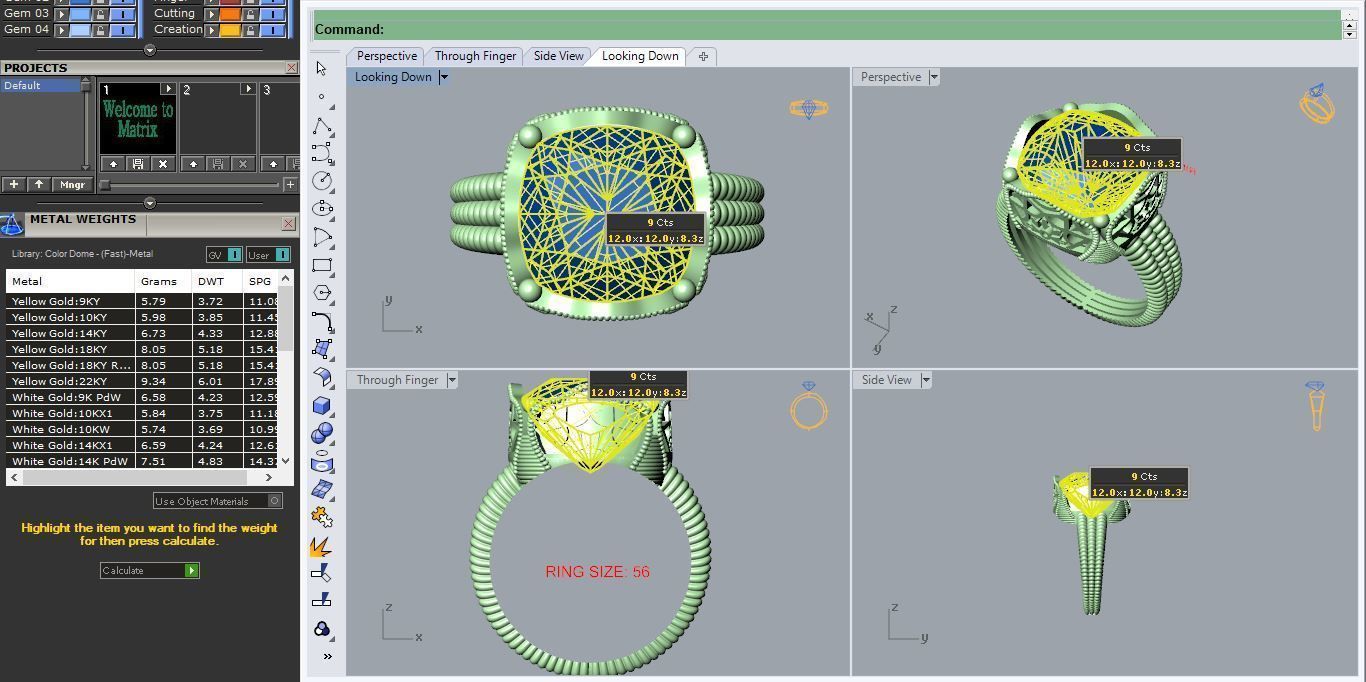This screenshot has width=1366, height=682.
Task: Expand Cutting layer arrow
Action: click(x=211, y=14)
